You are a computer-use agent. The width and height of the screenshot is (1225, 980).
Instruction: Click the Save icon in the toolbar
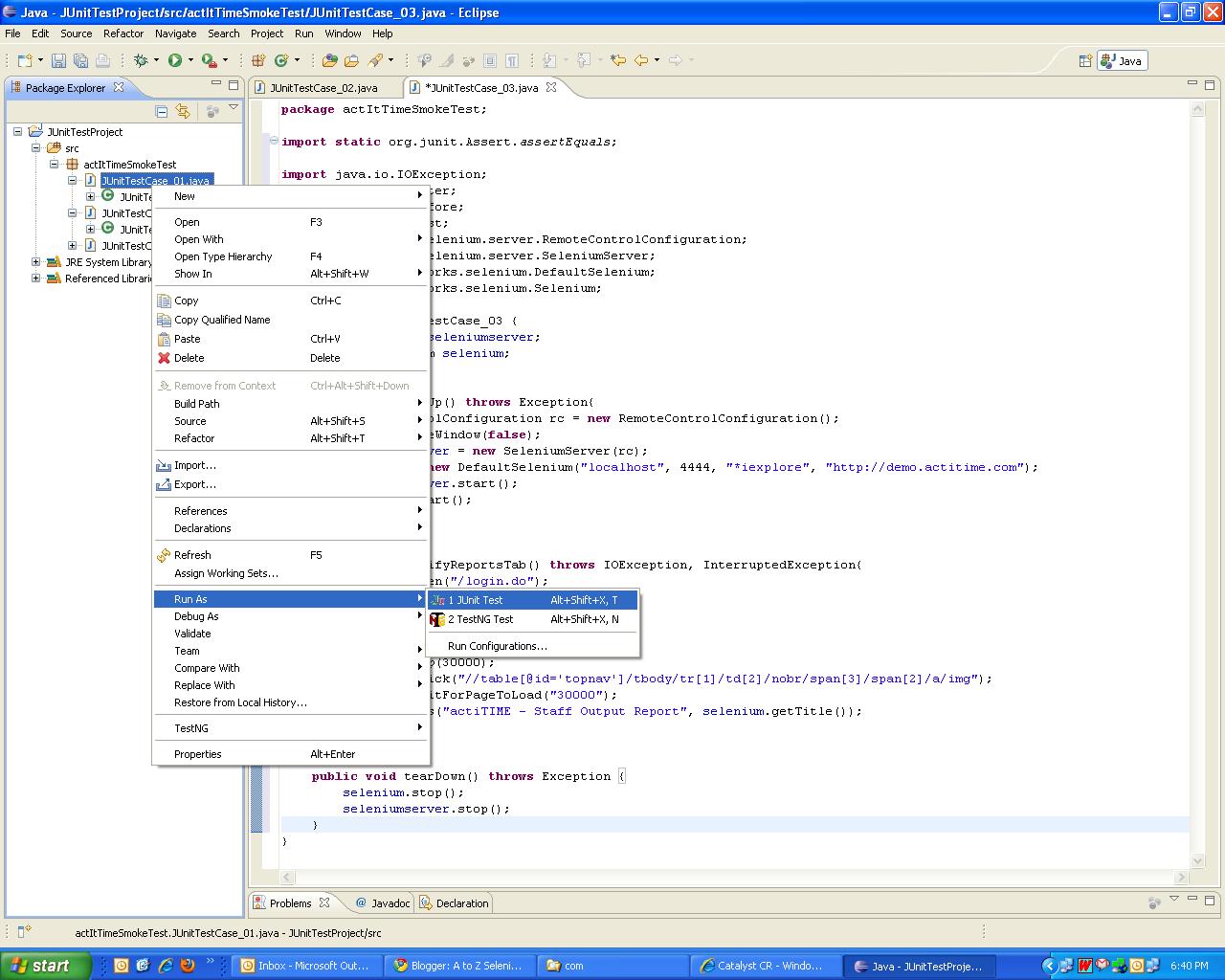click(x=58, y=60)
